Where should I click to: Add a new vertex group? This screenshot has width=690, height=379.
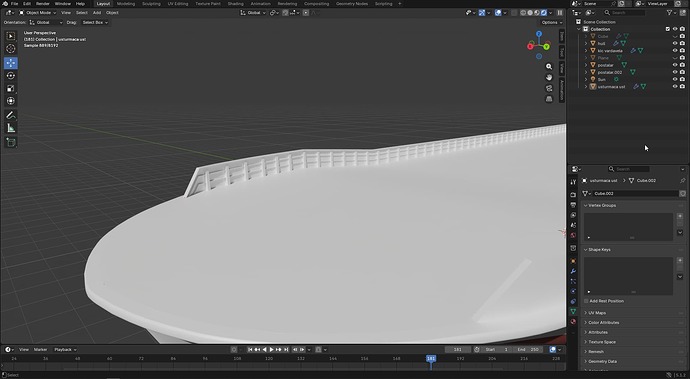pos(680,216)
